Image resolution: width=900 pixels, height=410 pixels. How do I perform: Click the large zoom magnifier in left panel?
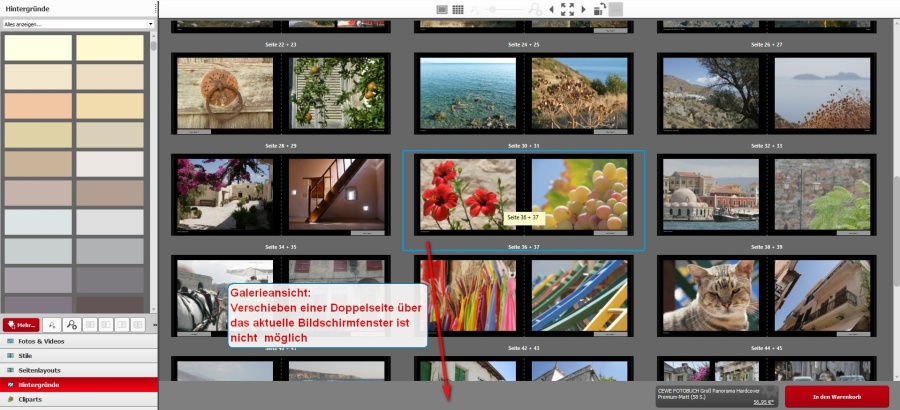pyautogui.click(x=71, y=325)
